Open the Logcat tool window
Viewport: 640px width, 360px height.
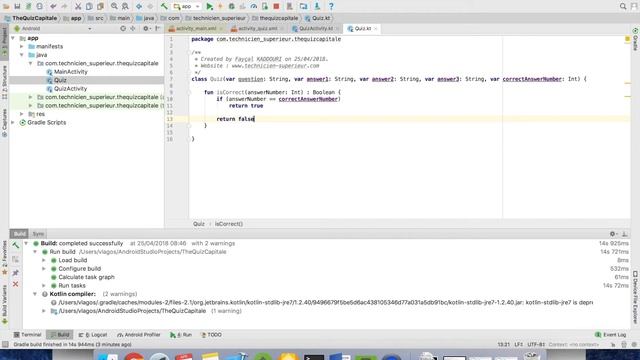93,335
